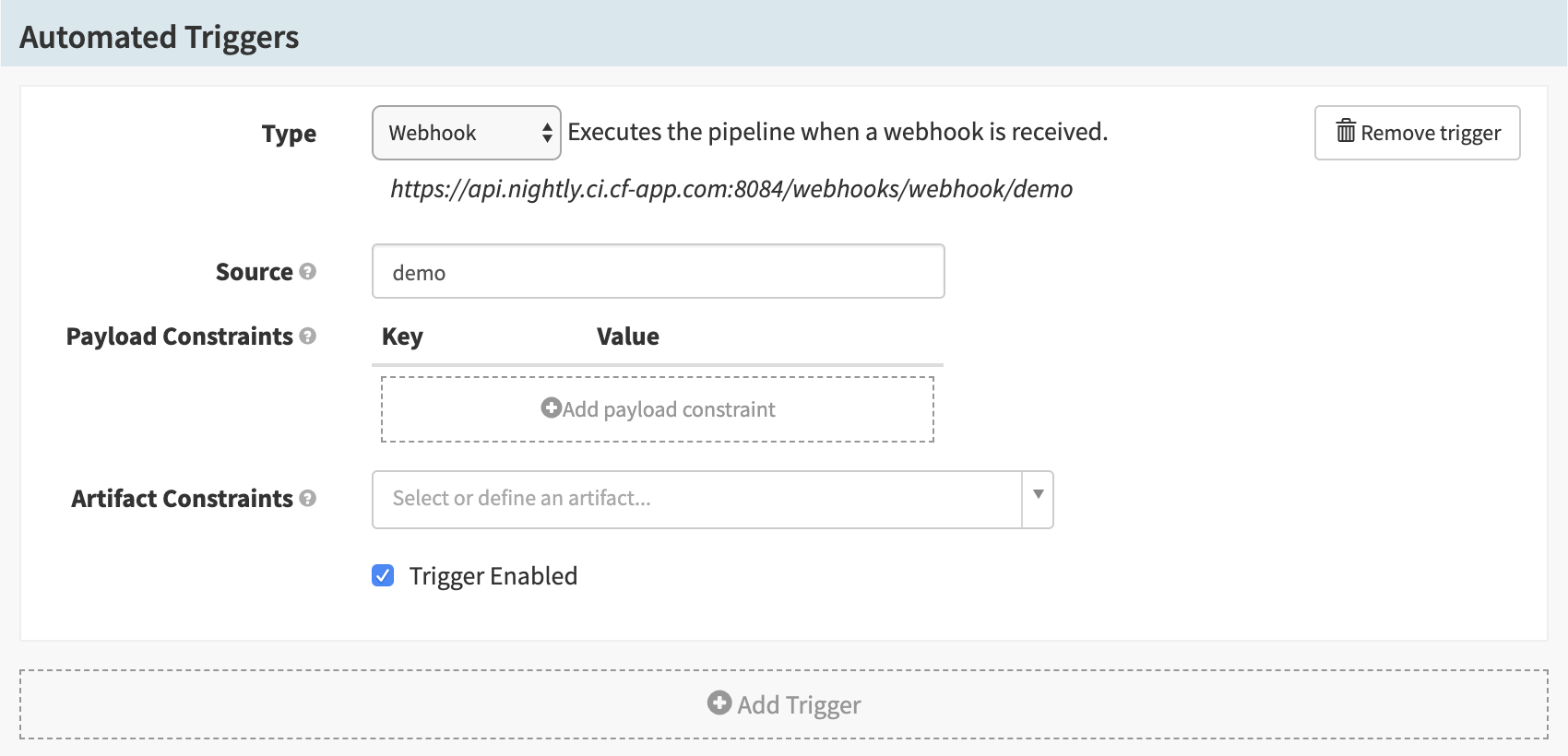Click the Artifact Constraints help icon
The height and width of the screenshot is (756, 1568).
coord(308,499)
